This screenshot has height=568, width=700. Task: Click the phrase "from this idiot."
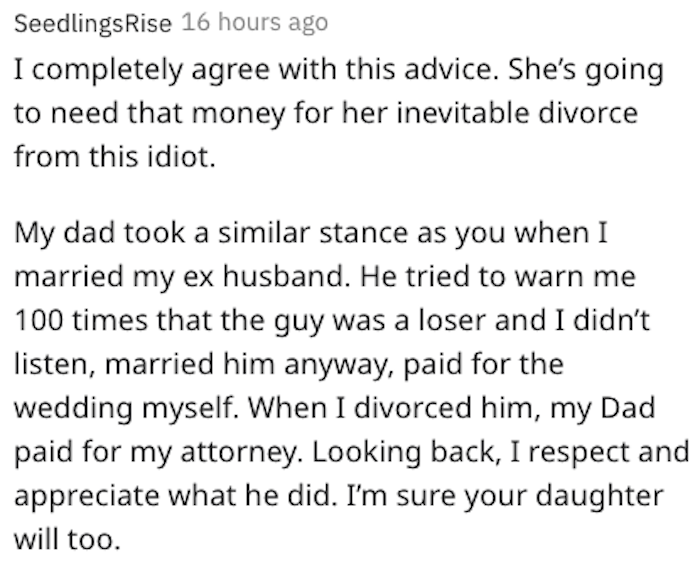(x=115, y=157)
